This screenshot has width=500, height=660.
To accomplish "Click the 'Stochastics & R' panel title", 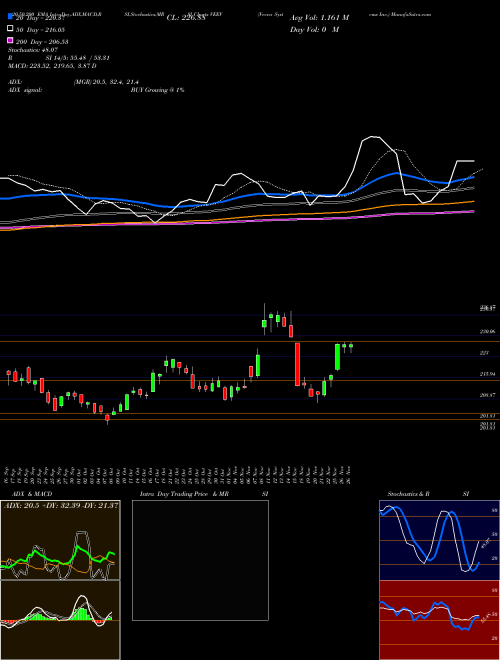I will pyautogui.click(x=409, y=494).
